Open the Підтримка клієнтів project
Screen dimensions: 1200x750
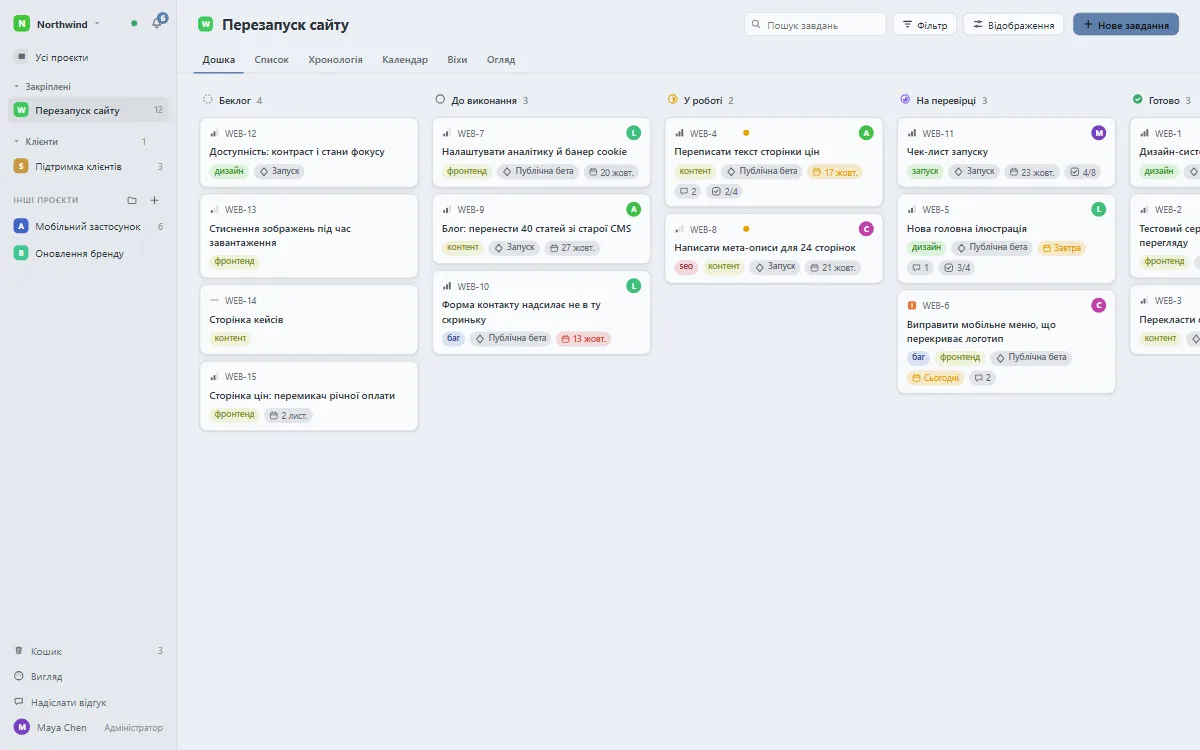coord(89,166)
